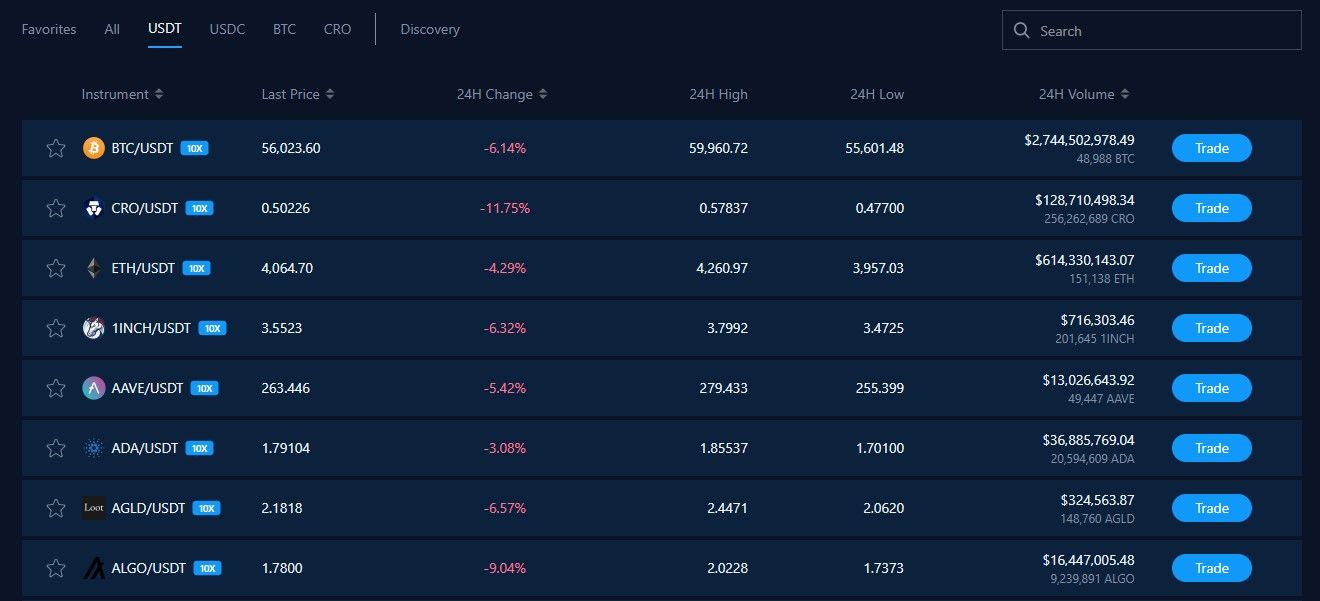Screen dimensions: 1320x601
Task: Click the ETH/USDT instrument name
Action: [143, 268]
